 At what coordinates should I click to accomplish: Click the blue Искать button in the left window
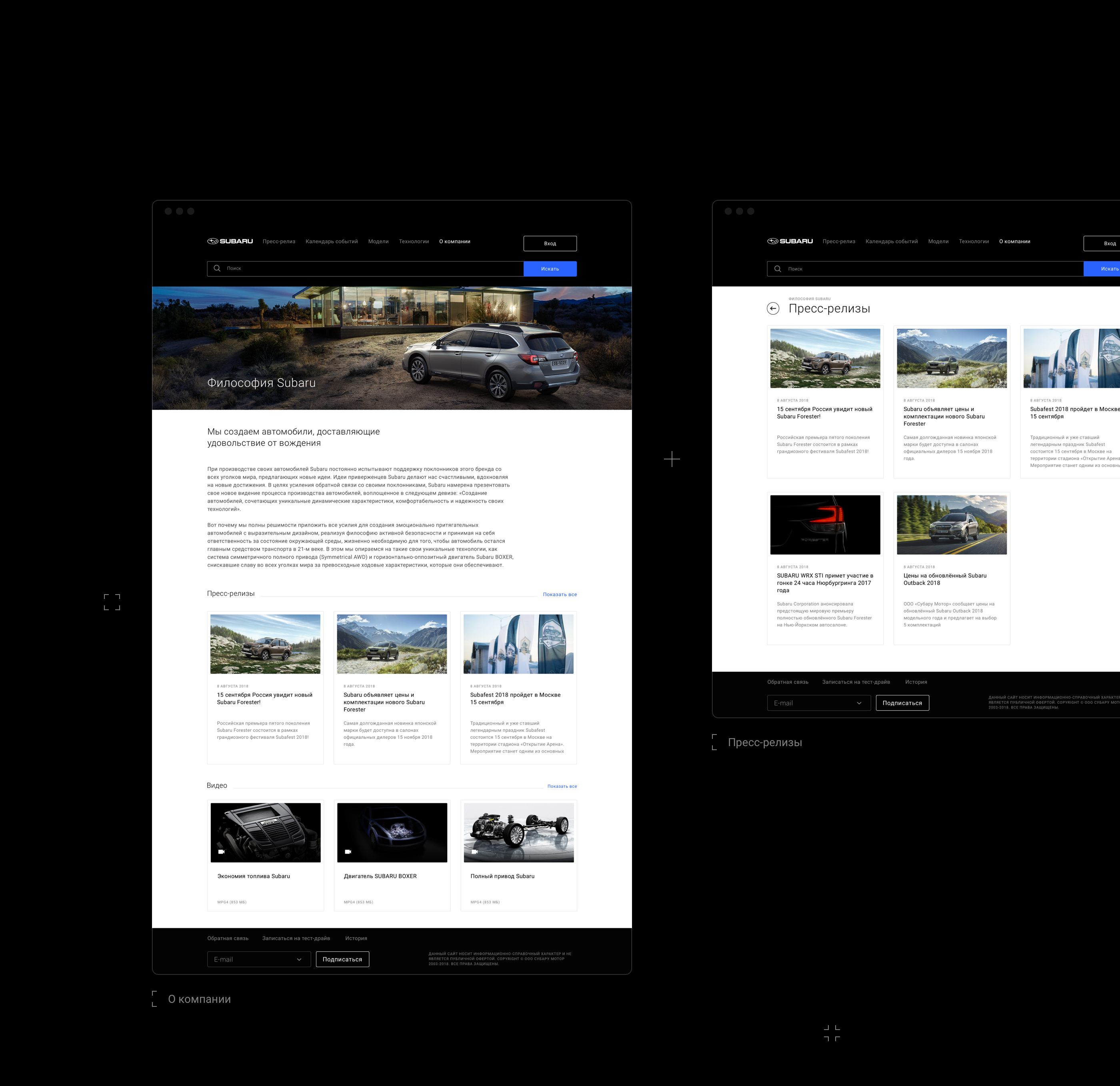[x=550, y=269]
